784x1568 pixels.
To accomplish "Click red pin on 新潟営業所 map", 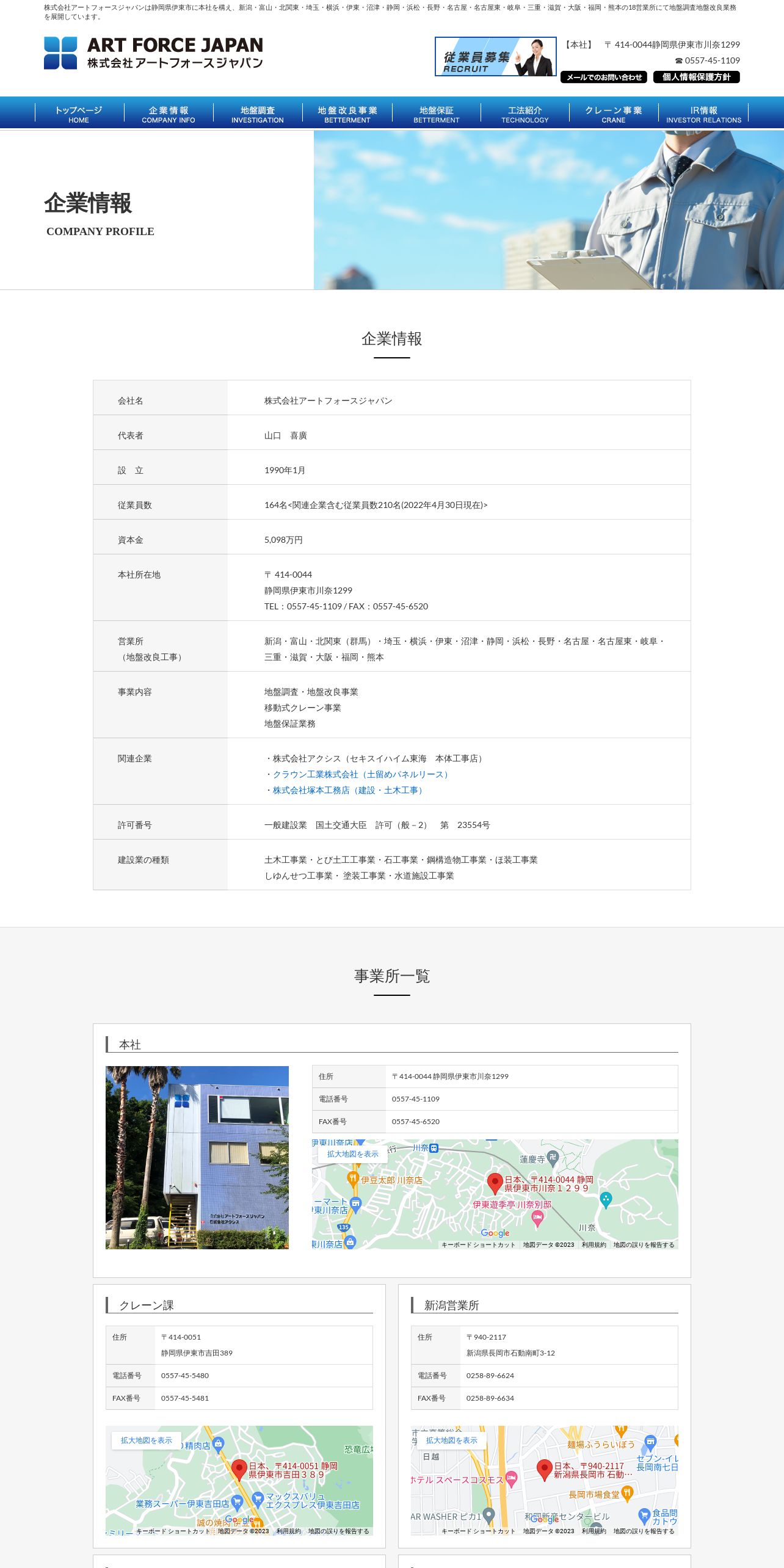I will coord(545,1470).
